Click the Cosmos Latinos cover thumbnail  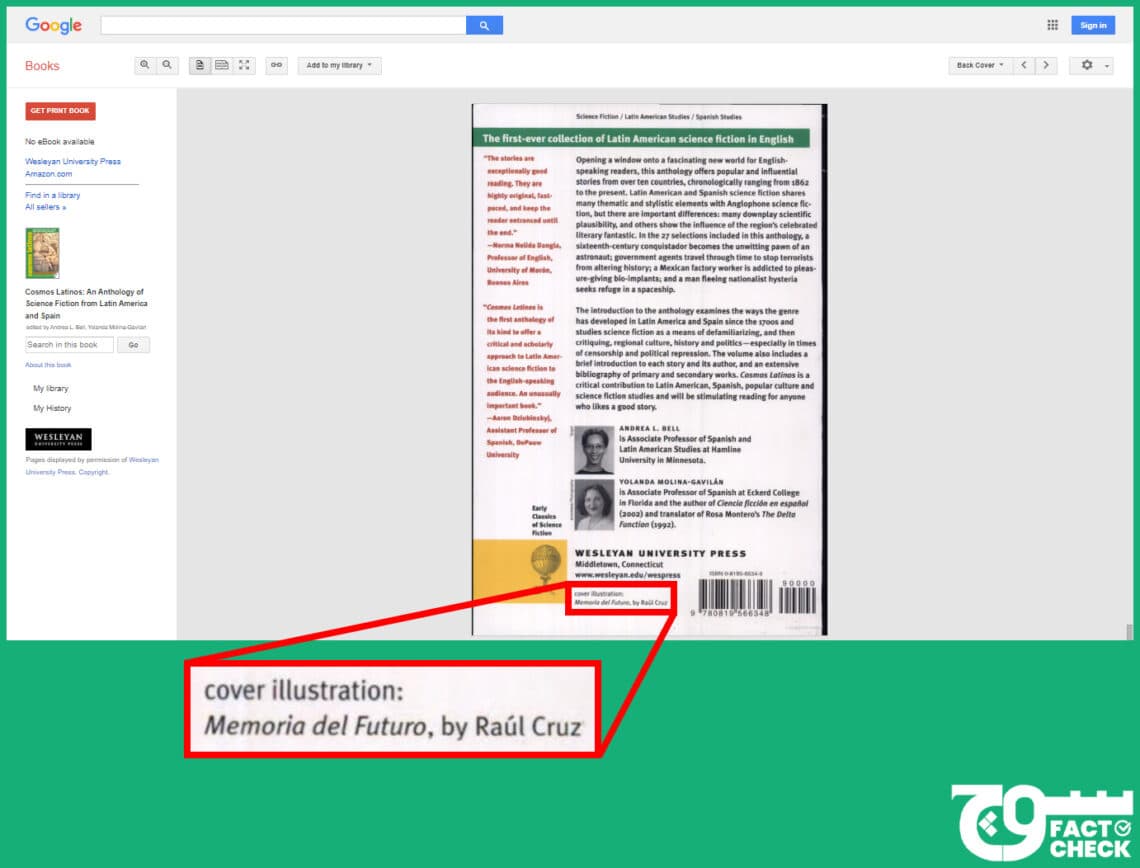pyautogui.click(x=42, y=253)
